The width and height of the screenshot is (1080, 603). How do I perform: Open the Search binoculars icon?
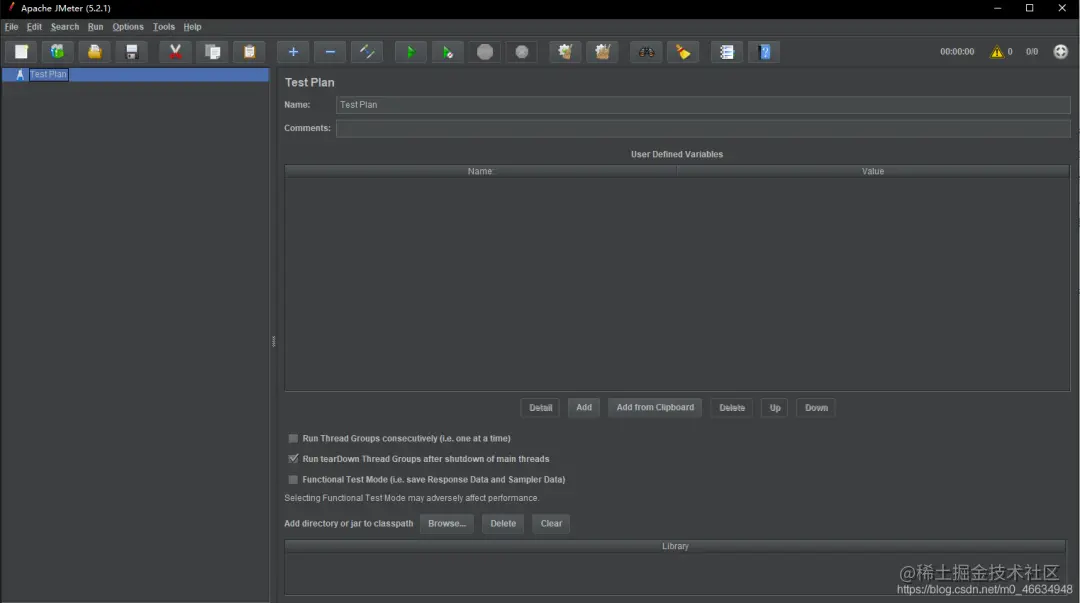pos(646,52)
